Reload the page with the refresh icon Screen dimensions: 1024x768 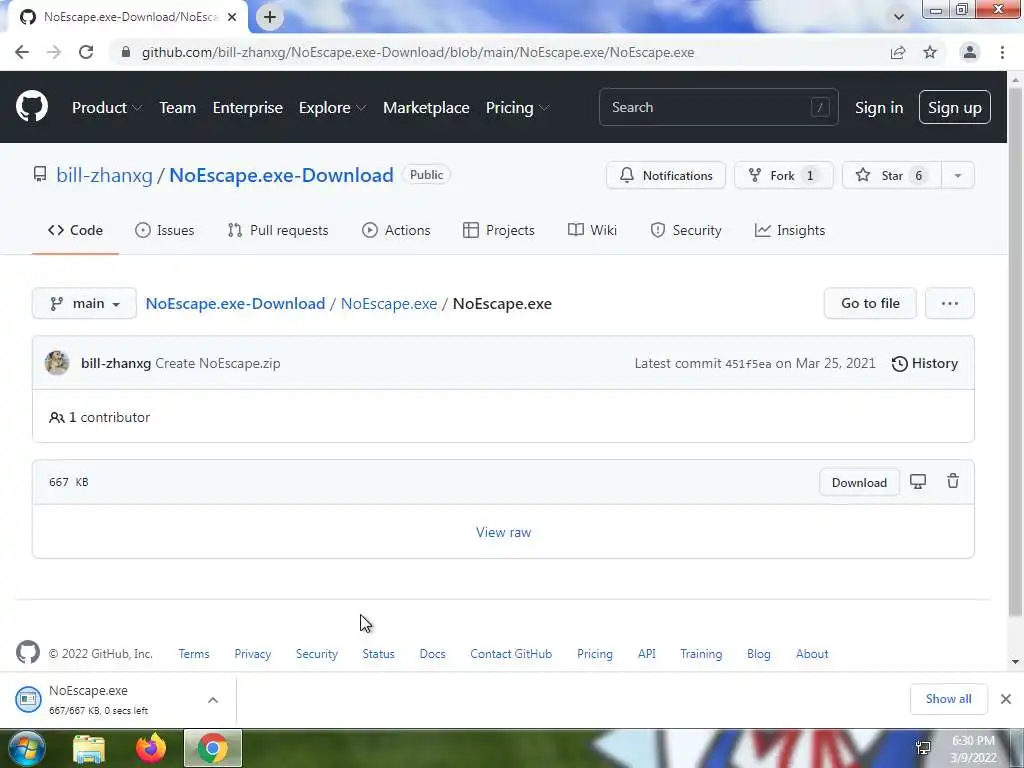pos(86,52)
